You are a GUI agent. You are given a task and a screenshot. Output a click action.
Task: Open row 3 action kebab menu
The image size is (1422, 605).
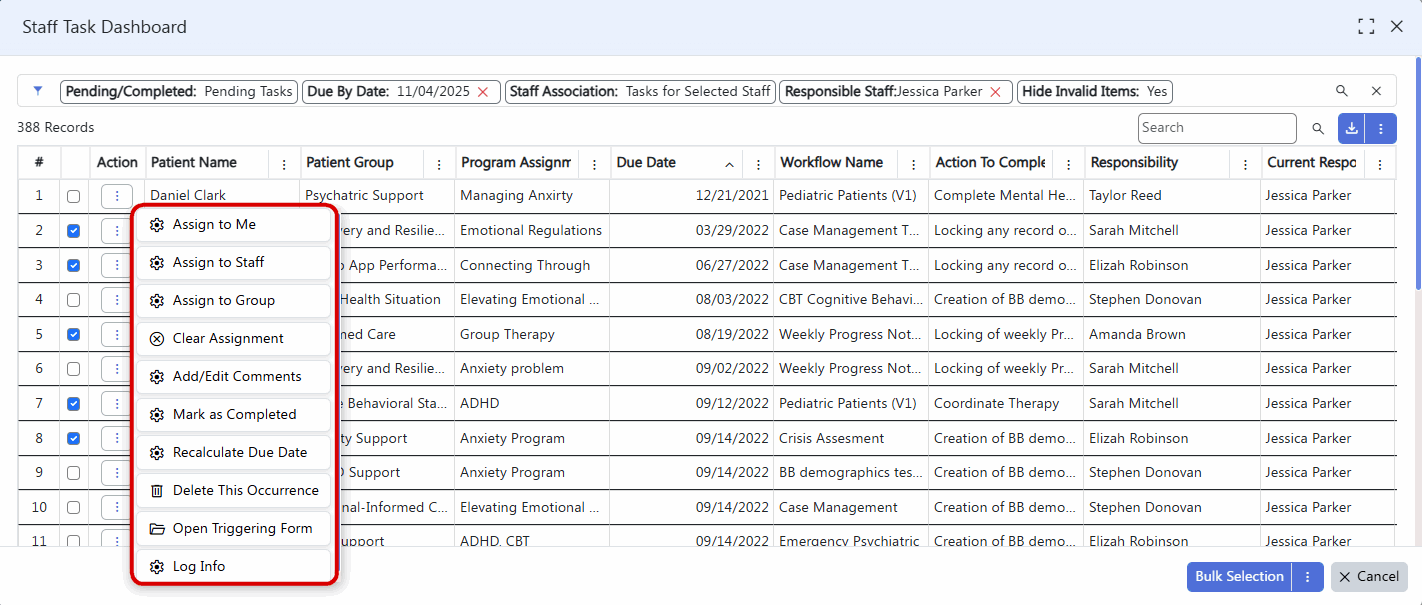(117, 265)
